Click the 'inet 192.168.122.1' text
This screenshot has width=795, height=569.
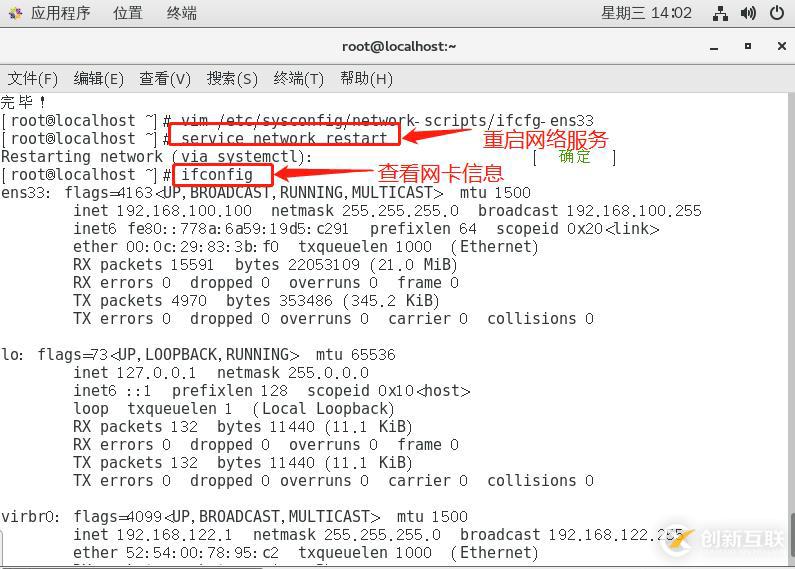(x=153, y=535)
